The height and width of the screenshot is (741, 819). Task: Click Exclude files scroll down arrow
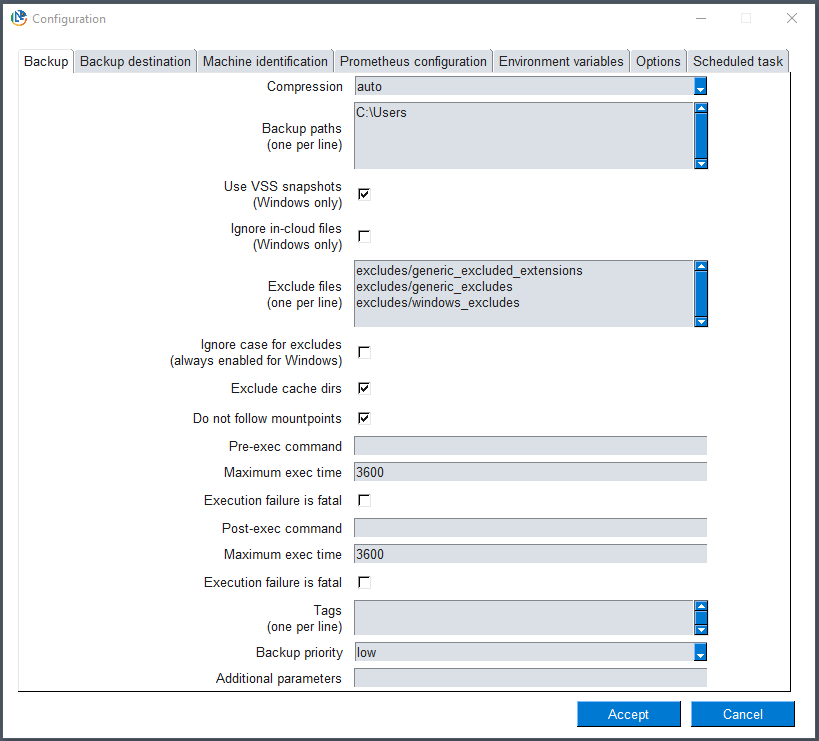[701, 322]
